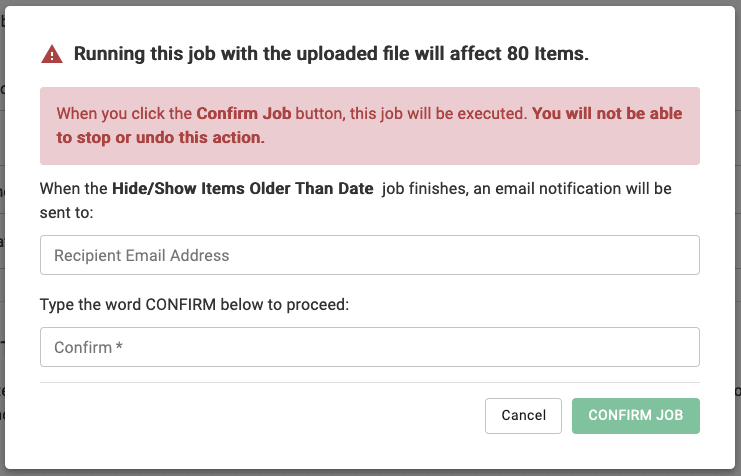Select the bold "Confirm Job" text in alert
This screenshot has width=741, height=476.
pyautogui.click(x=243, y=113)
